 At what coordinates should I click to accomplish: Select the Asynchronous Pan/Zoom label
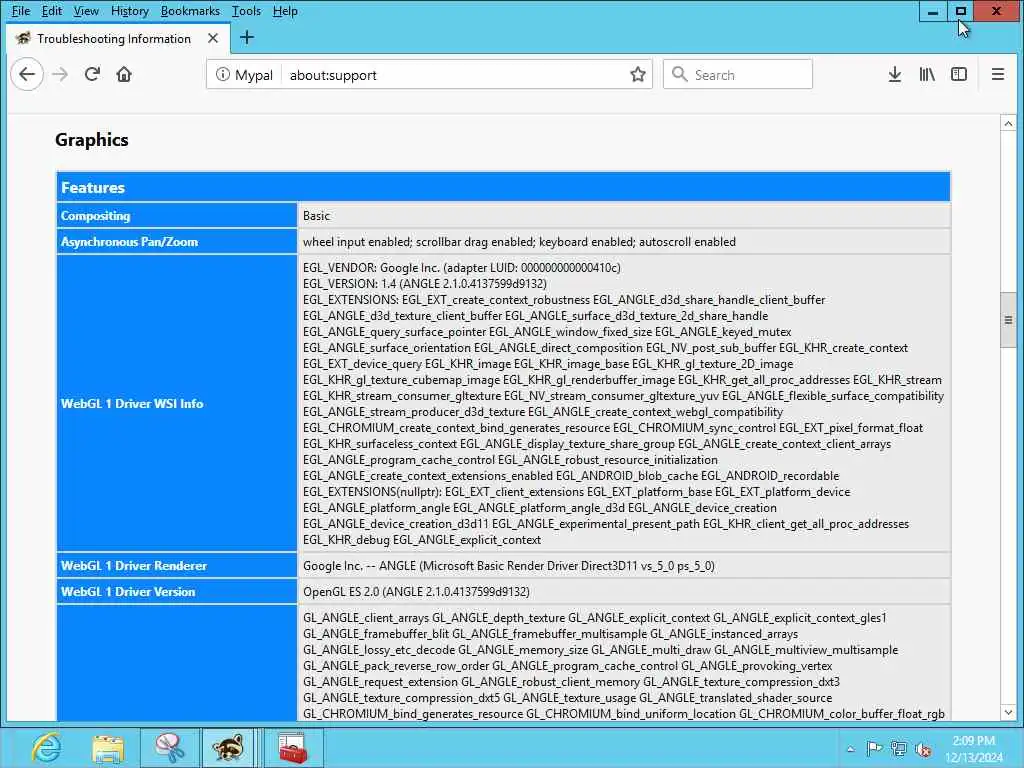coord(129,242)
